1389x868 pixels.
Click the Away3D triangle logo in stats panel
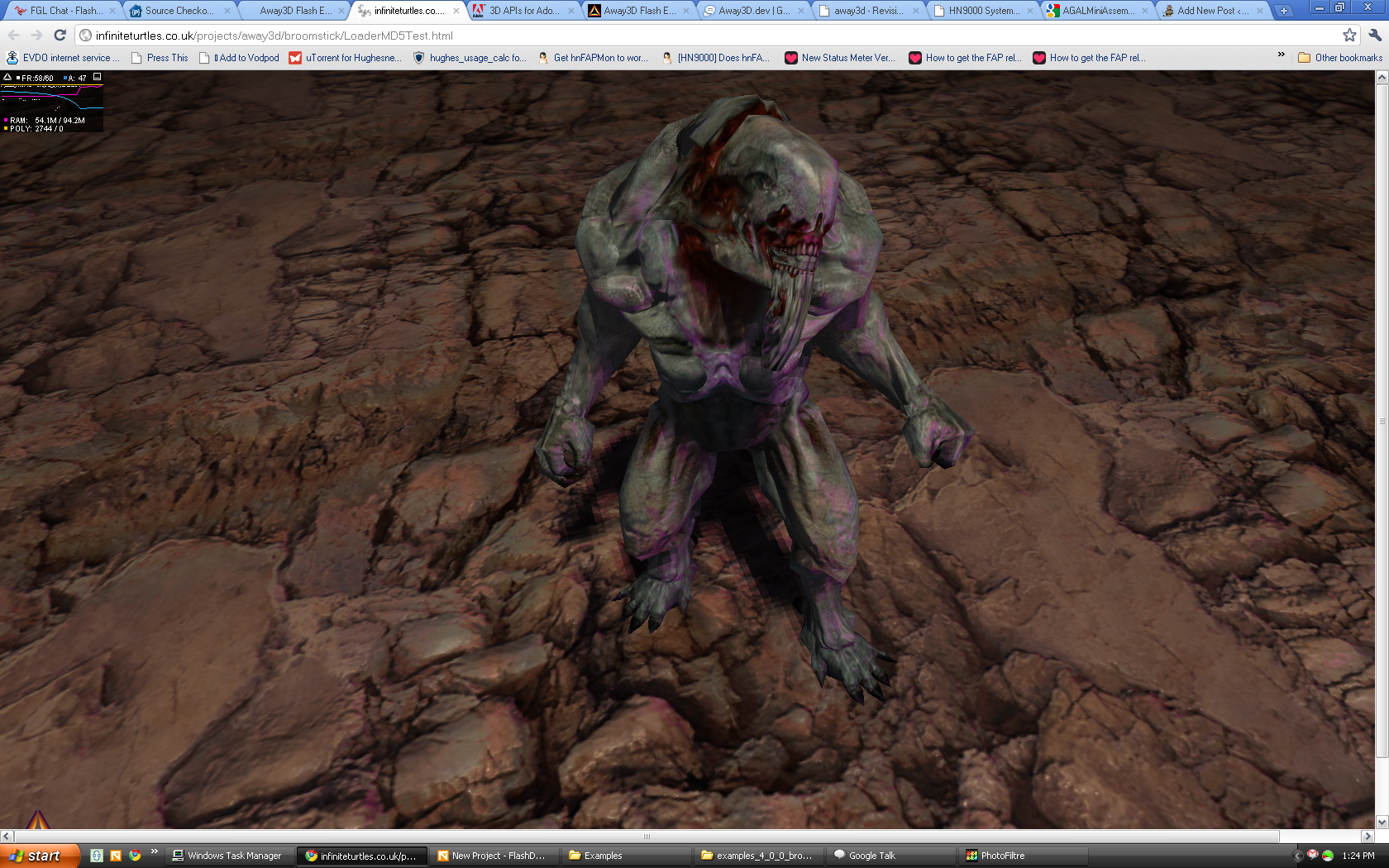pyautogui.click(x=7, y=77)
